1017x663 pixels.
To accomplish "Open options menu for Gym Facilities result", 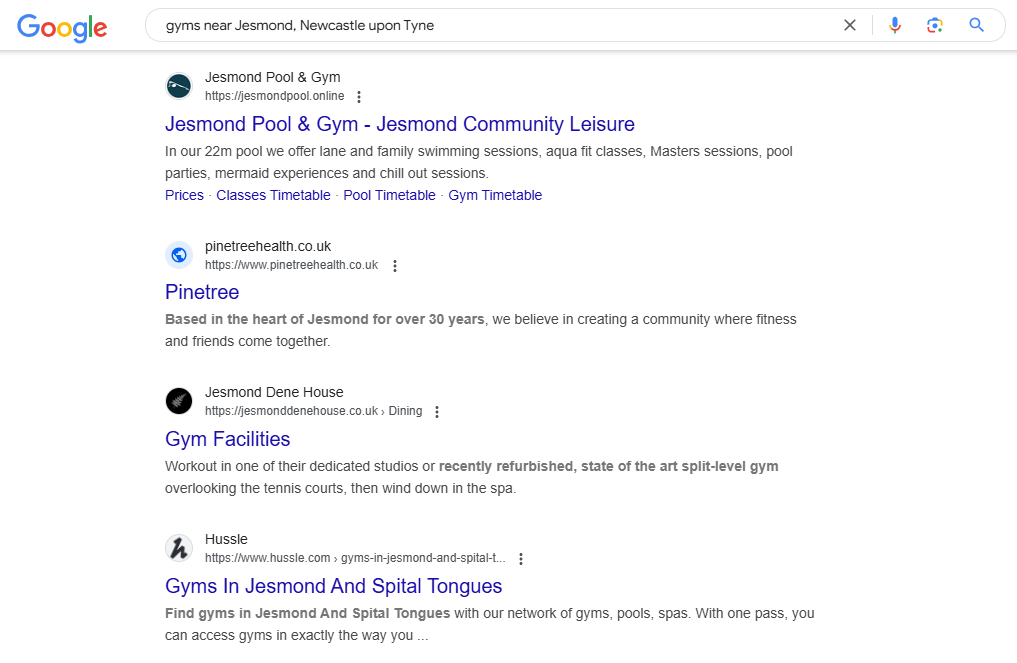I will click(437, 411).
